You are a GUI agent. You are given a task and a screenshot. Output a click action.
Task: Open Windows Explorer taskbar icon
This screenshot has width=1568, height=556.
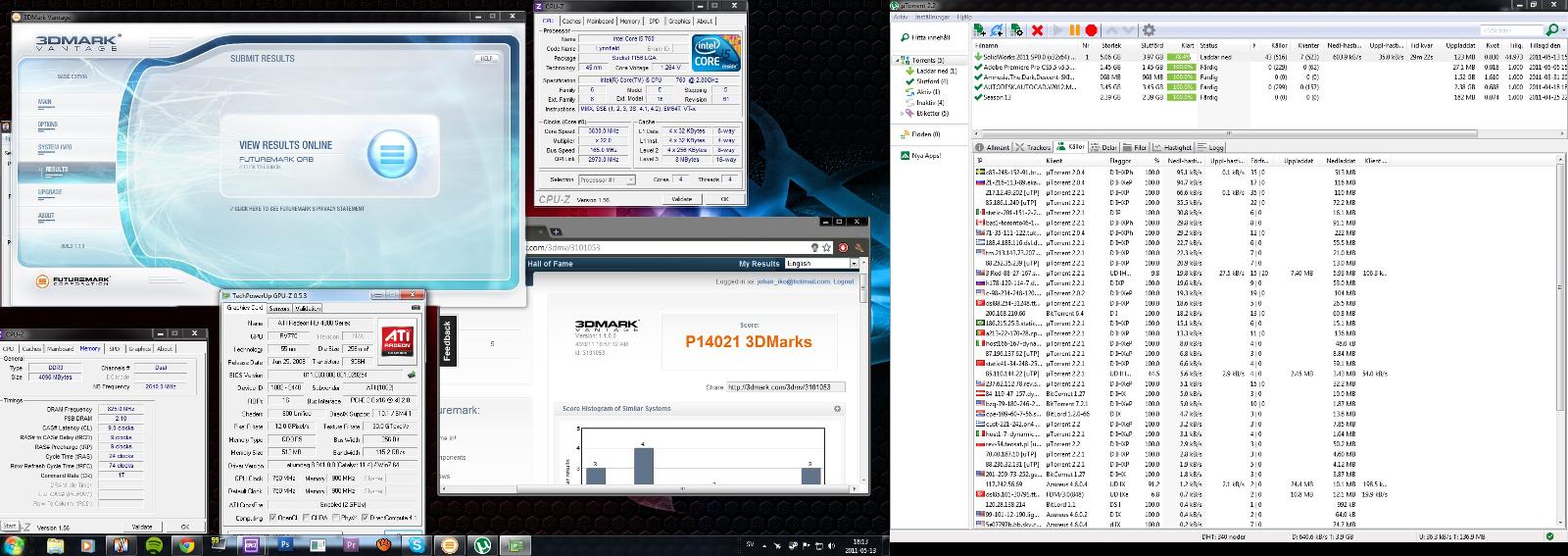coord(55,544)
